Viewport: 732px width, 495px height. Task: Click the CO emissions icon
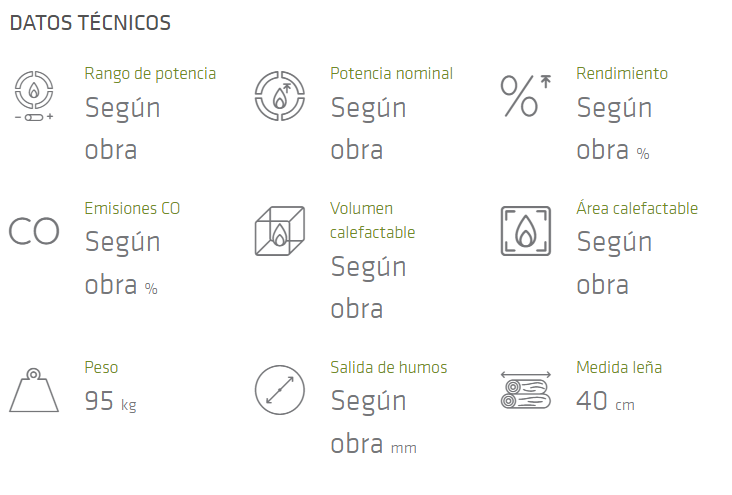click(x=34, y=231)
